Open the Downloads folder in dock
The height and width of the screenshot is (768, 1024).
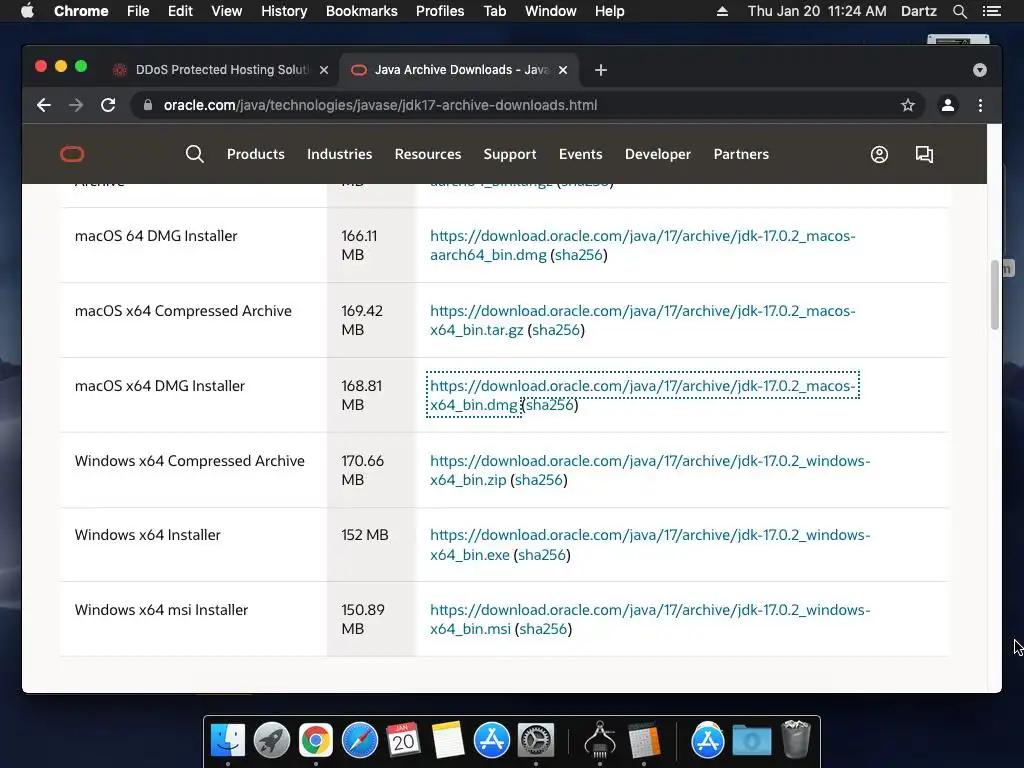pyautogui.click(x=752, y=741)
